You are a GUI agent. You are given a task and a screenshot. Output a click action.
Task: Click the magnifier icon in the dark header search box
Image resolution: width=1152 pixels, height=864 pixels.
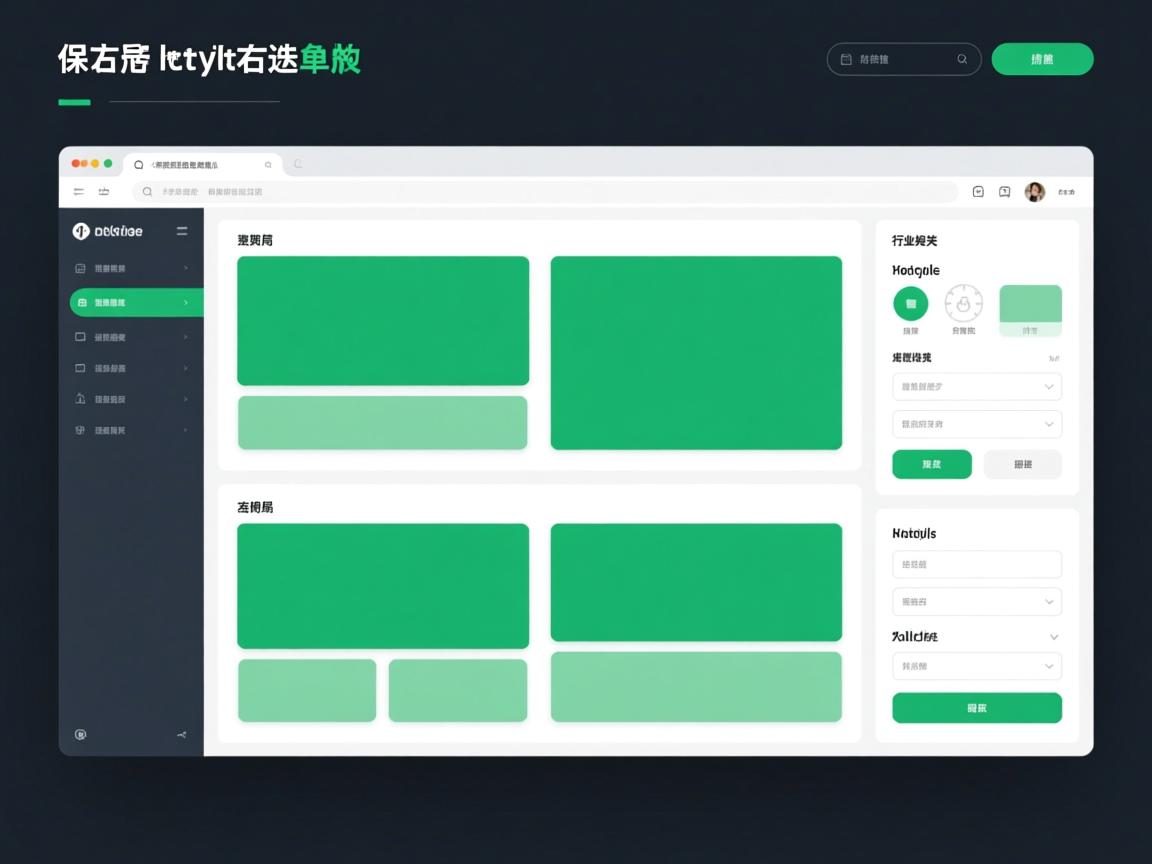point(962,59)
